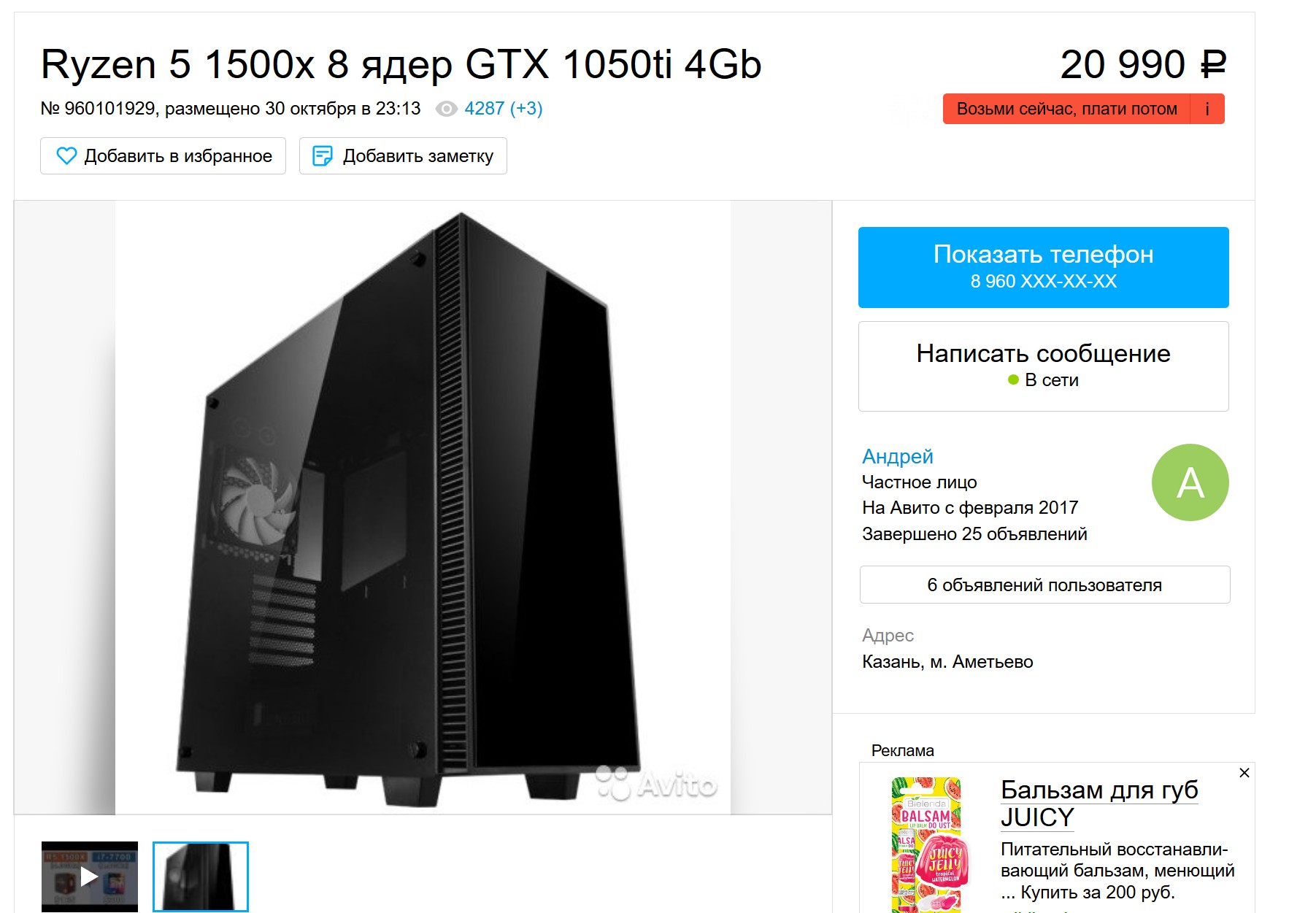
Task: Add listing to favorites
Action: click(163, 155)
